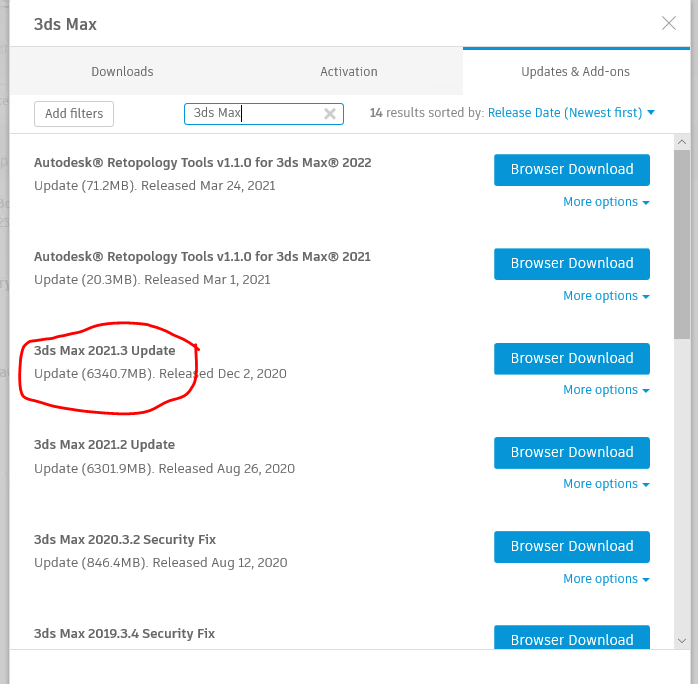Download Retopology Tools for 3ds Max 2021
The image size is (698, 684).
572,264
